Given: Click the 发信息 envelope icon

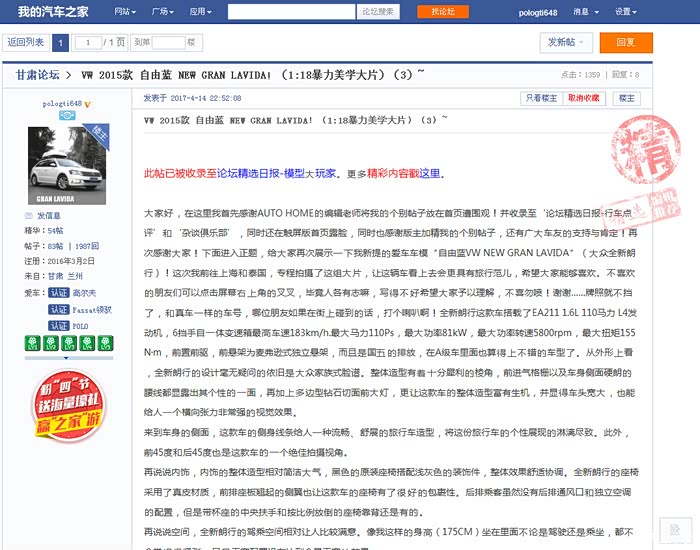Looking at the screenshot, I should 29,216.
